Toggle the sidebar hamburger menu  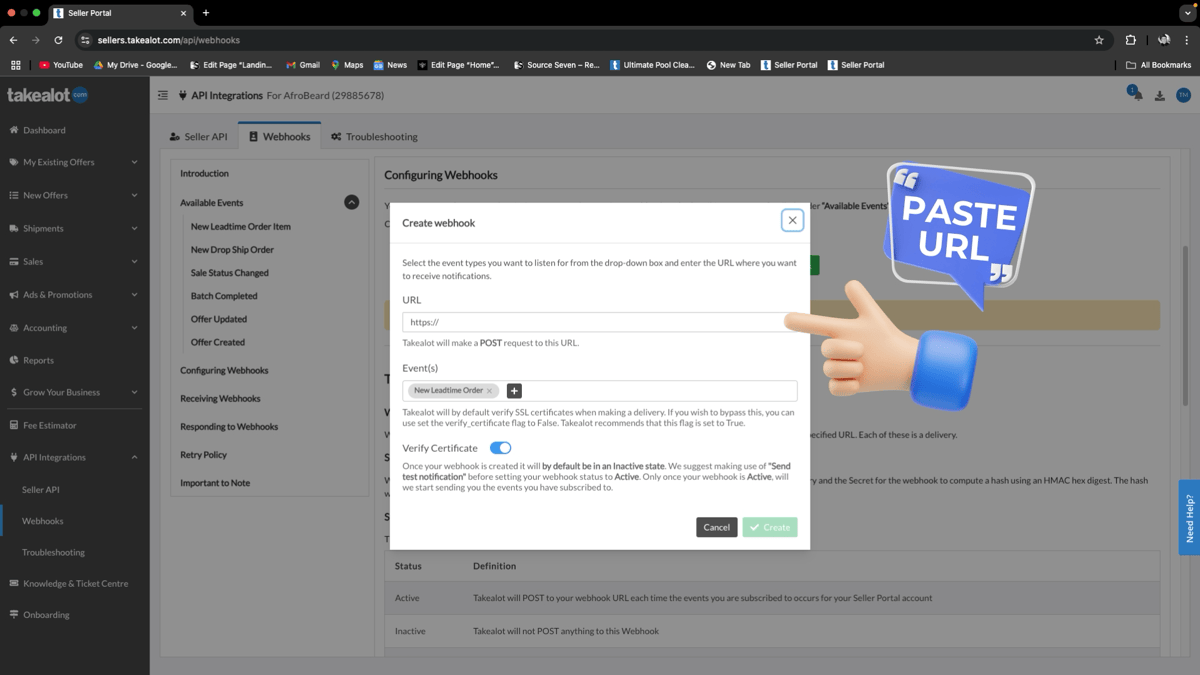[162, 96]
